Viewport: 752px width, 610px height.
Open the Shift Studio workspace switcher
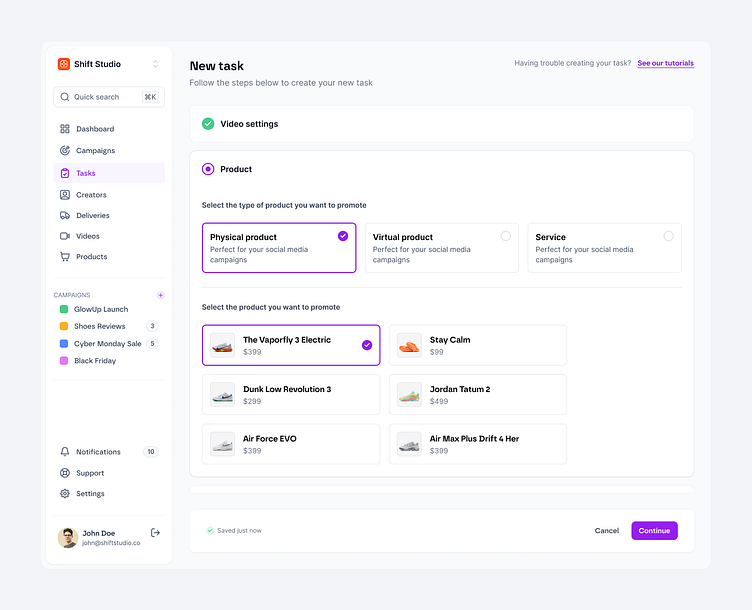pyautogui.click(x=155, y=64)
